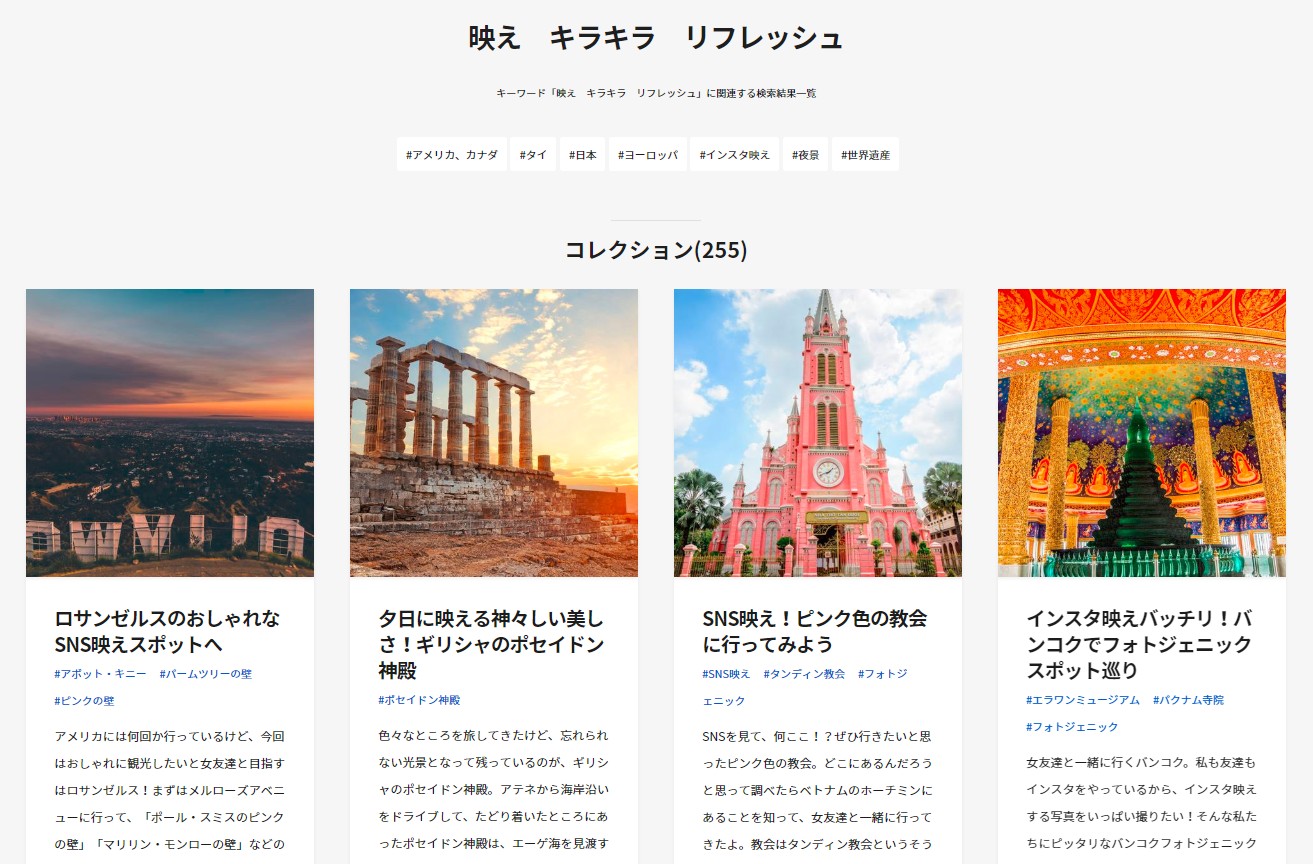Click the #タンディン教会 hashtag
The width and height of the screenshot is (1313, 864).
(804, 674)
